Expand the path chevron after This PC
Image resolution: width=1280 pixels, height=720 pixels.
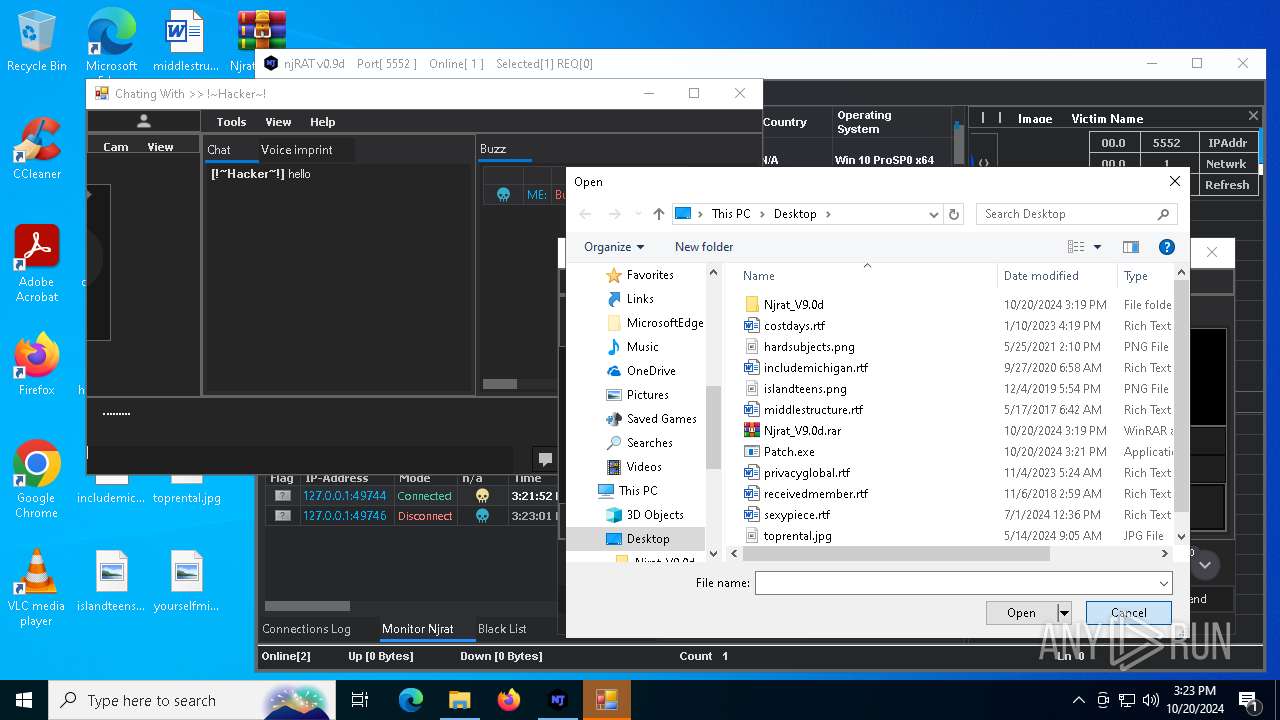[x=762, y=214]
